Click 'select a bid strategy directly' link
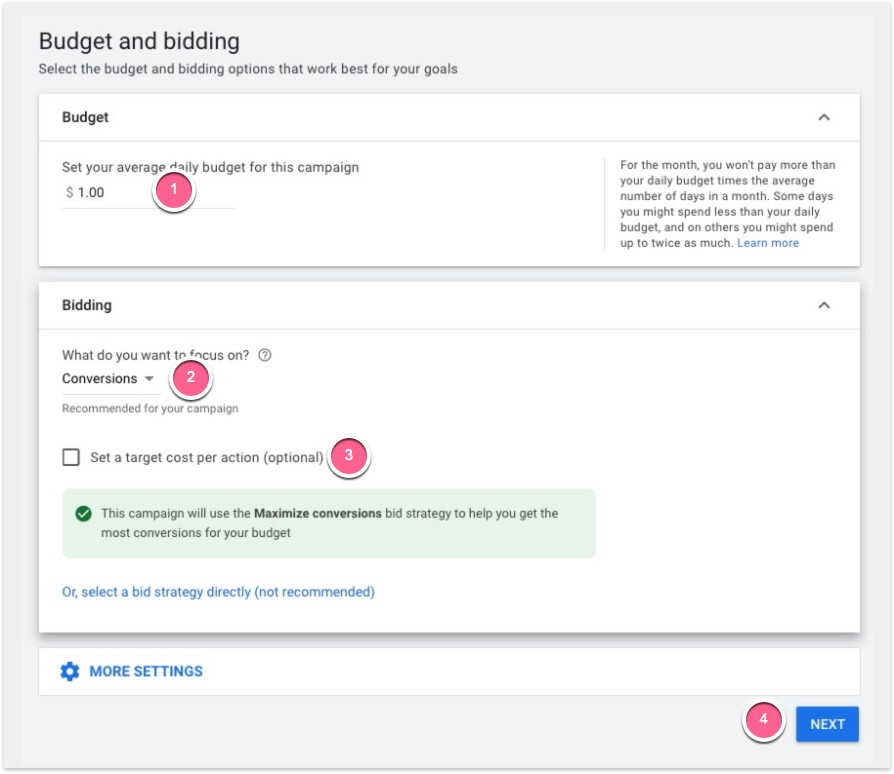 pyautogui.click(x=218, y=592)
